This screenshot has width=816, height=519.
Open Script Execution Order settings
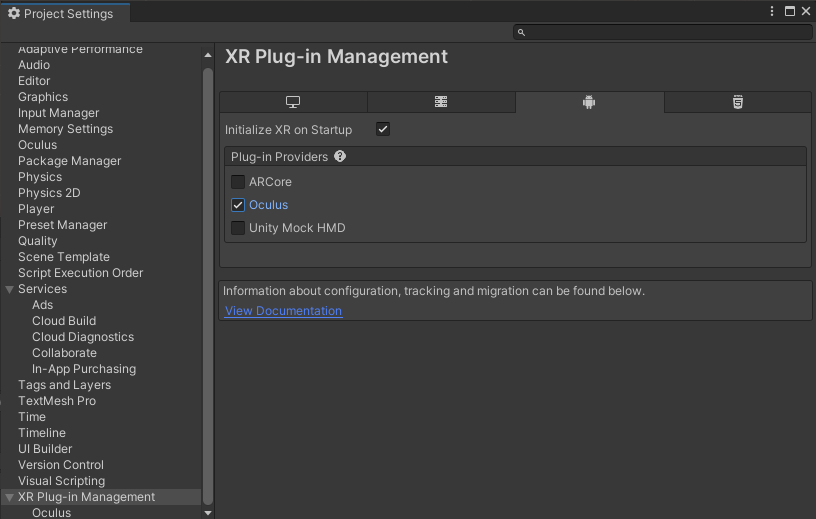click(x=80, y=273)
